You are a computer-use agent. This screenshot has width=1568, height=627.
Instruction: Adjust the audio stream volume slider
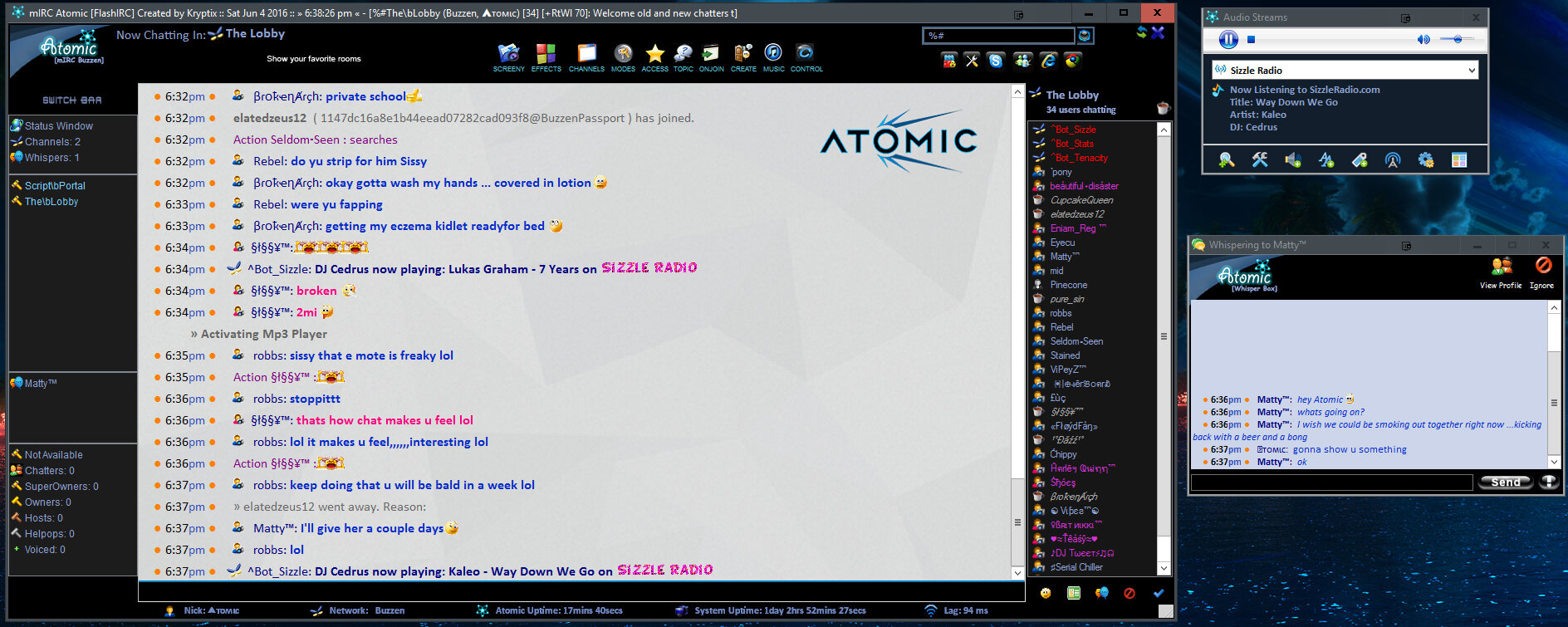(1458, 39)
